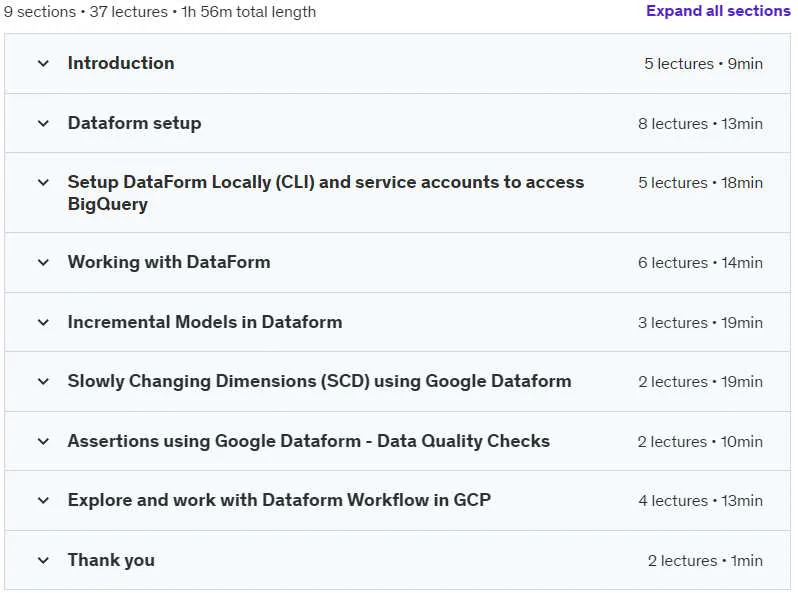Image resolution: width=798 pixels, height=593 pixels.
Task: Select the Introduction section title
Action: pos(121,63)
